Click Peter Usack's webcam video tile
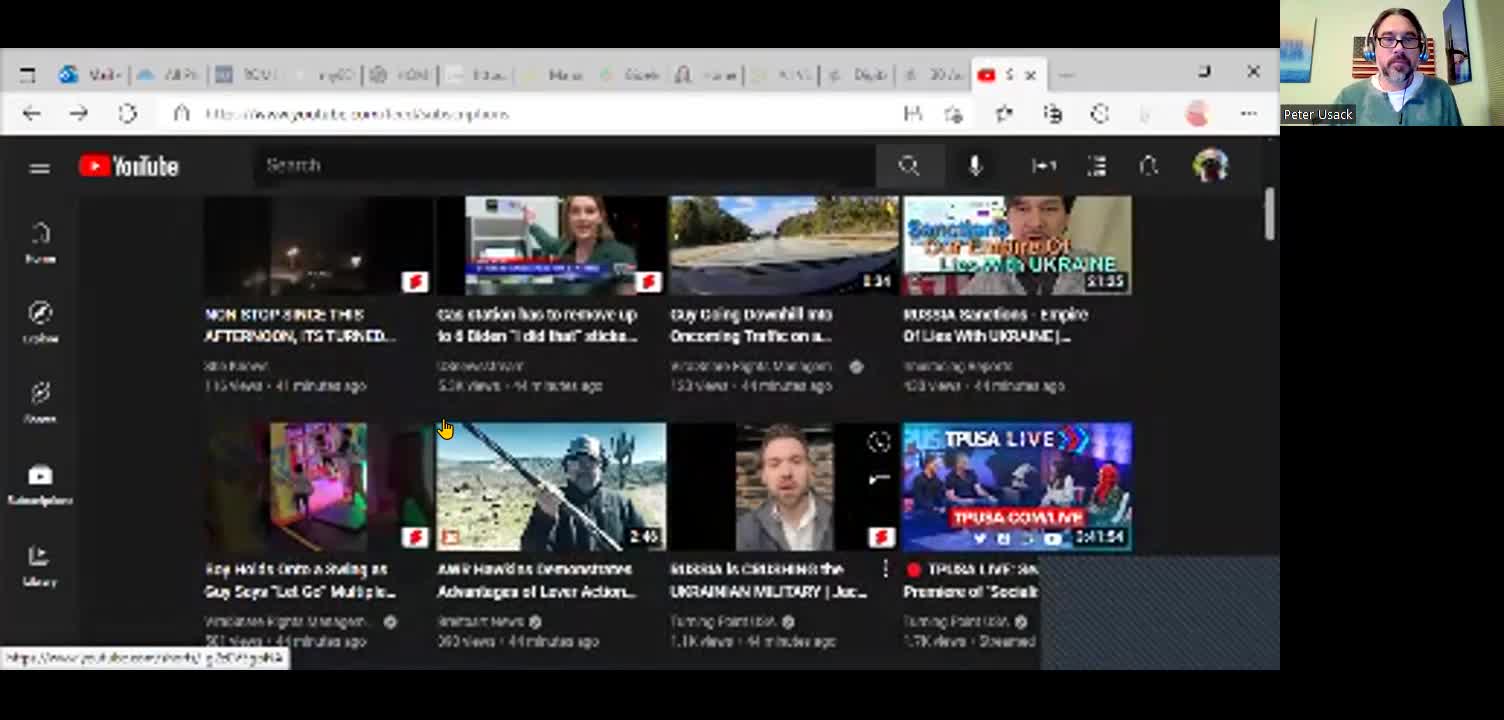The image size is (1504, 720). point(1392,63)
